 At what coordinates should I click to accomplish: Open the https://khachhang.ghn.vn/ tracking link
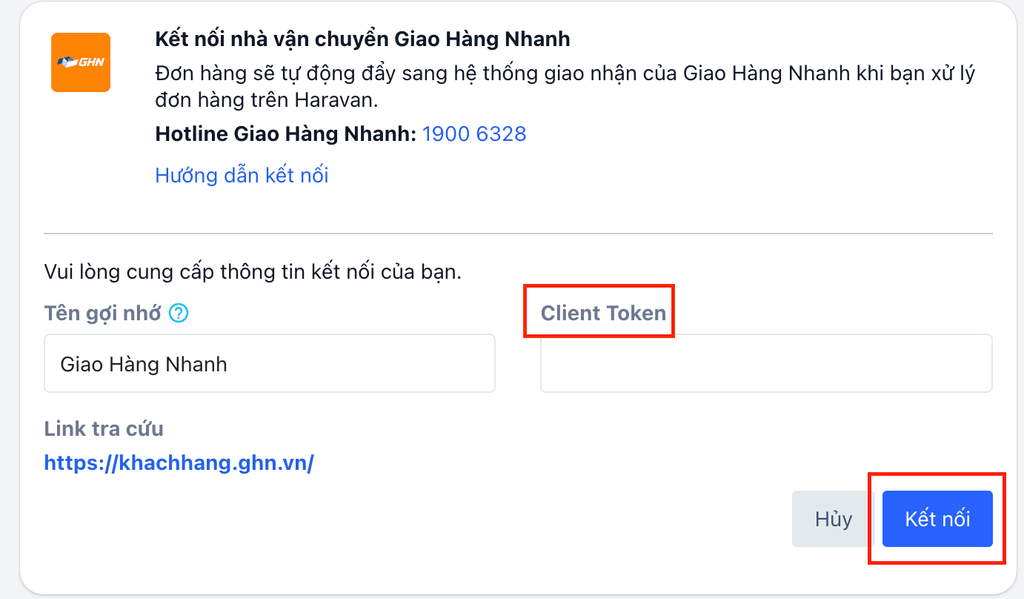pyautogui.click(x=179, y=463)
